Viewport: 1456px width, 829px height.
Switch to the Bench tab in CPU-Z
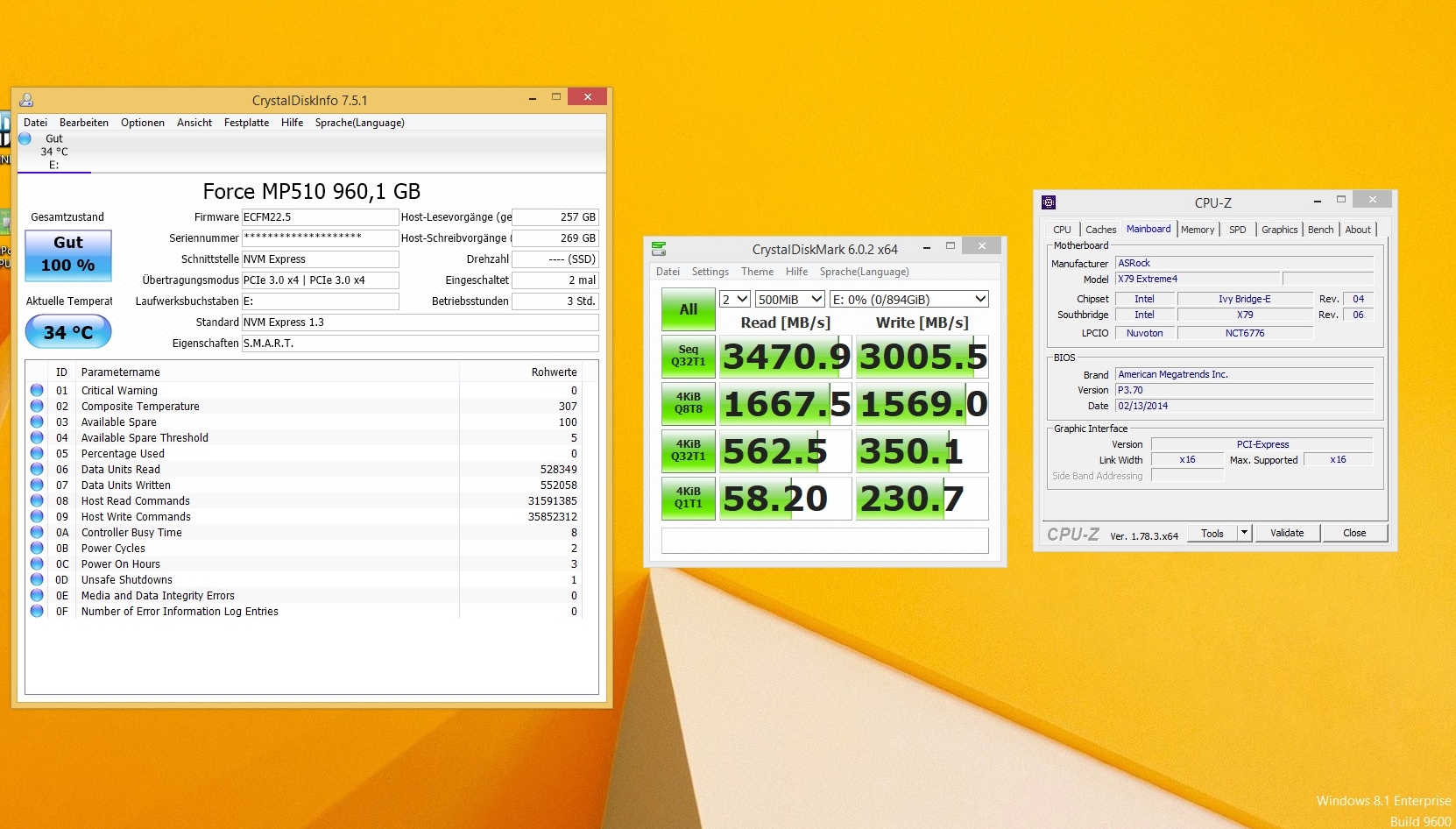coord(1321,230)
